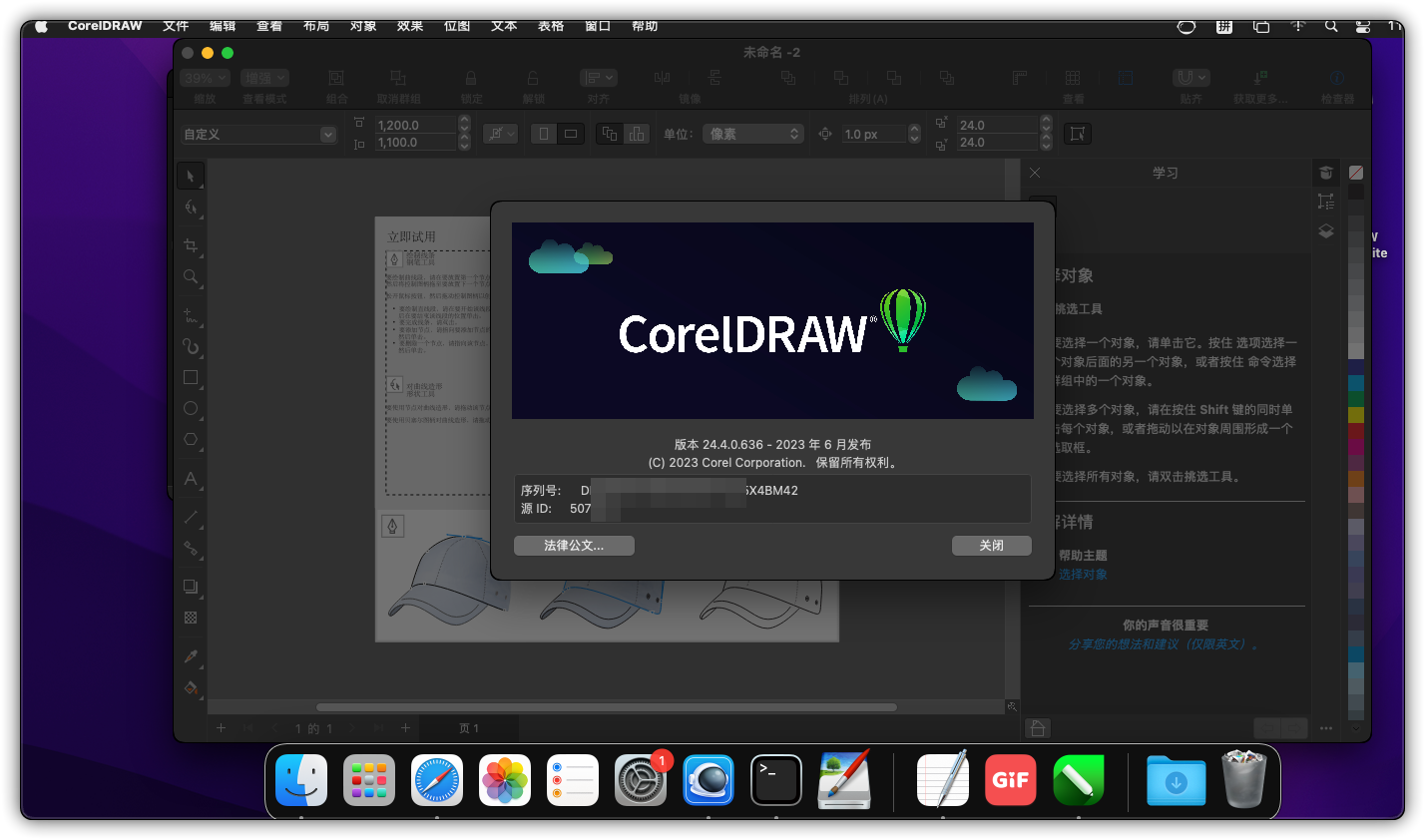Toggle apply layout to current page
The height and width of the screenshot is (840, 1425).
coord(637,134)
